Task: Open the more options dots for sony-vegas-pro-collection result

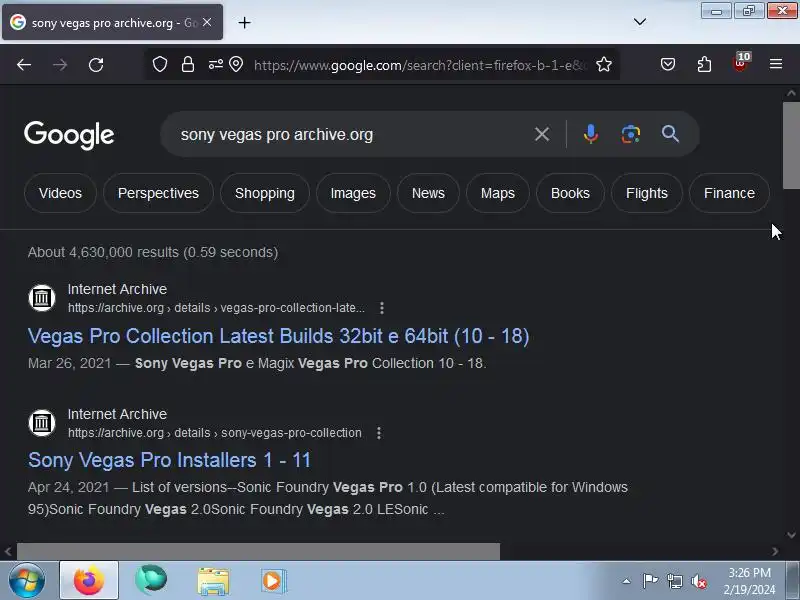Action: [x=379, y=433]
